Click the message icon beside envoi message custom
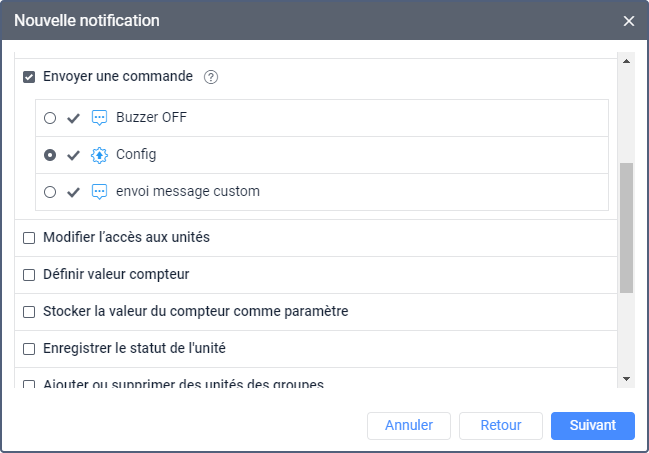Screen dimensions: 649x453 99,192
